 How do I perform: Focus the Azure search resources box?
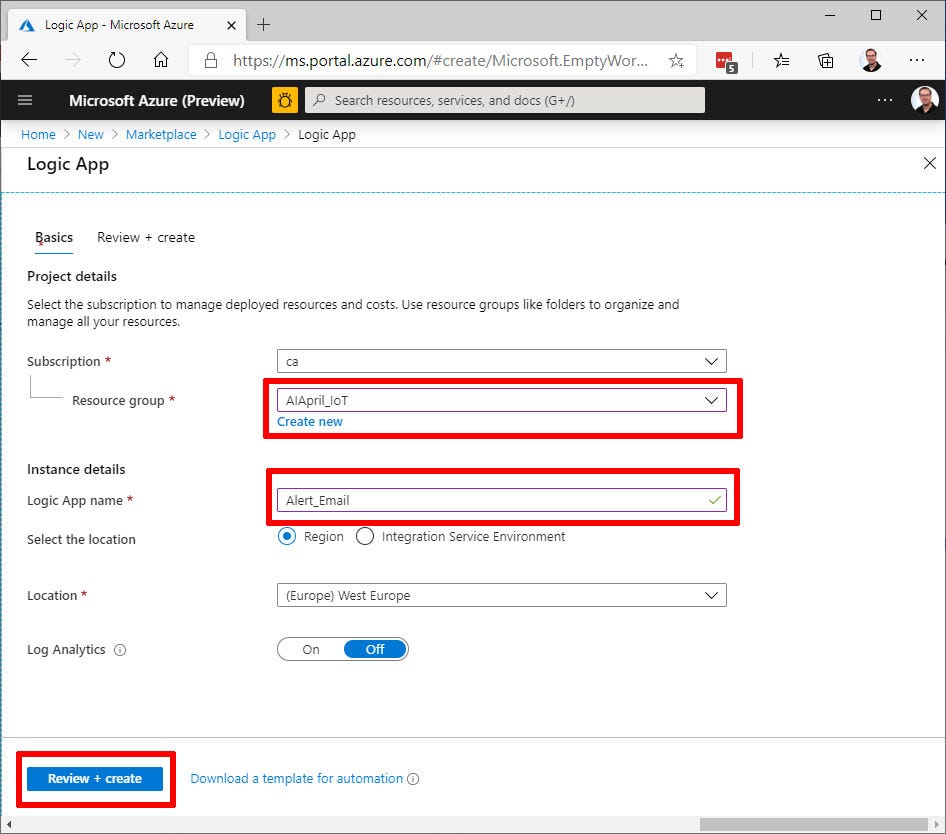505,100
